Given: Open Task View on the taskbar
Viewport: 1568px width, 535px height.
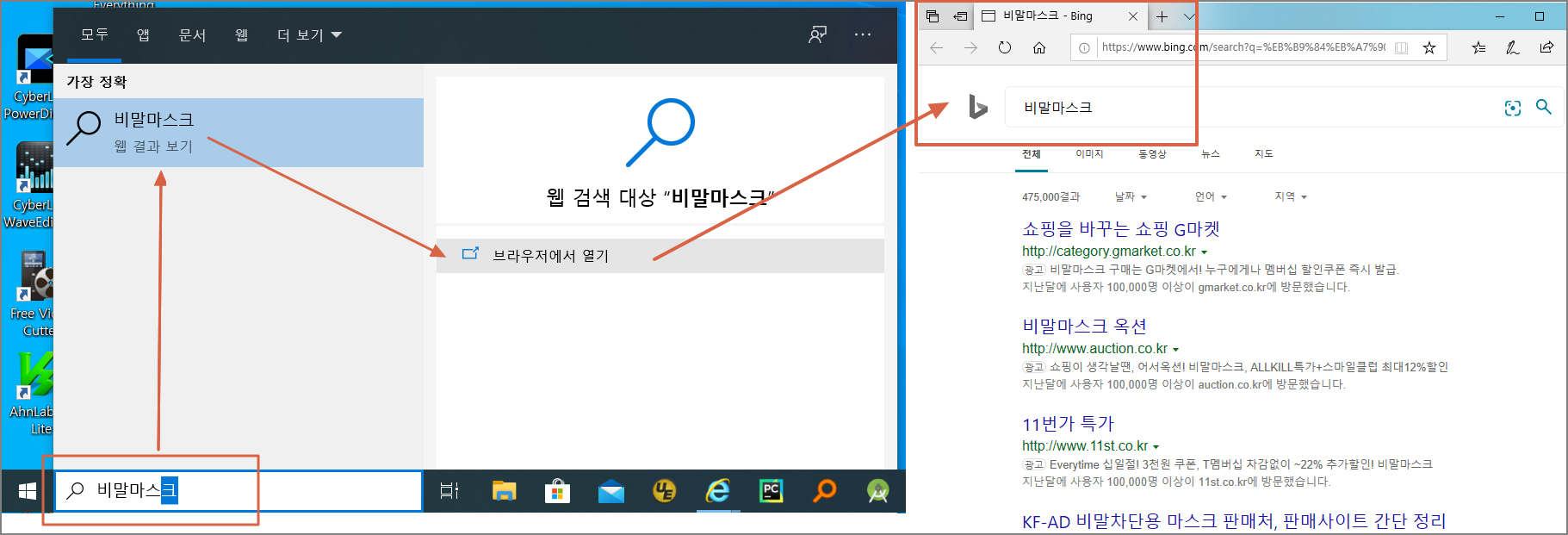Looking at the screenshot, I should pyautogui.click(x=449, y=491).
